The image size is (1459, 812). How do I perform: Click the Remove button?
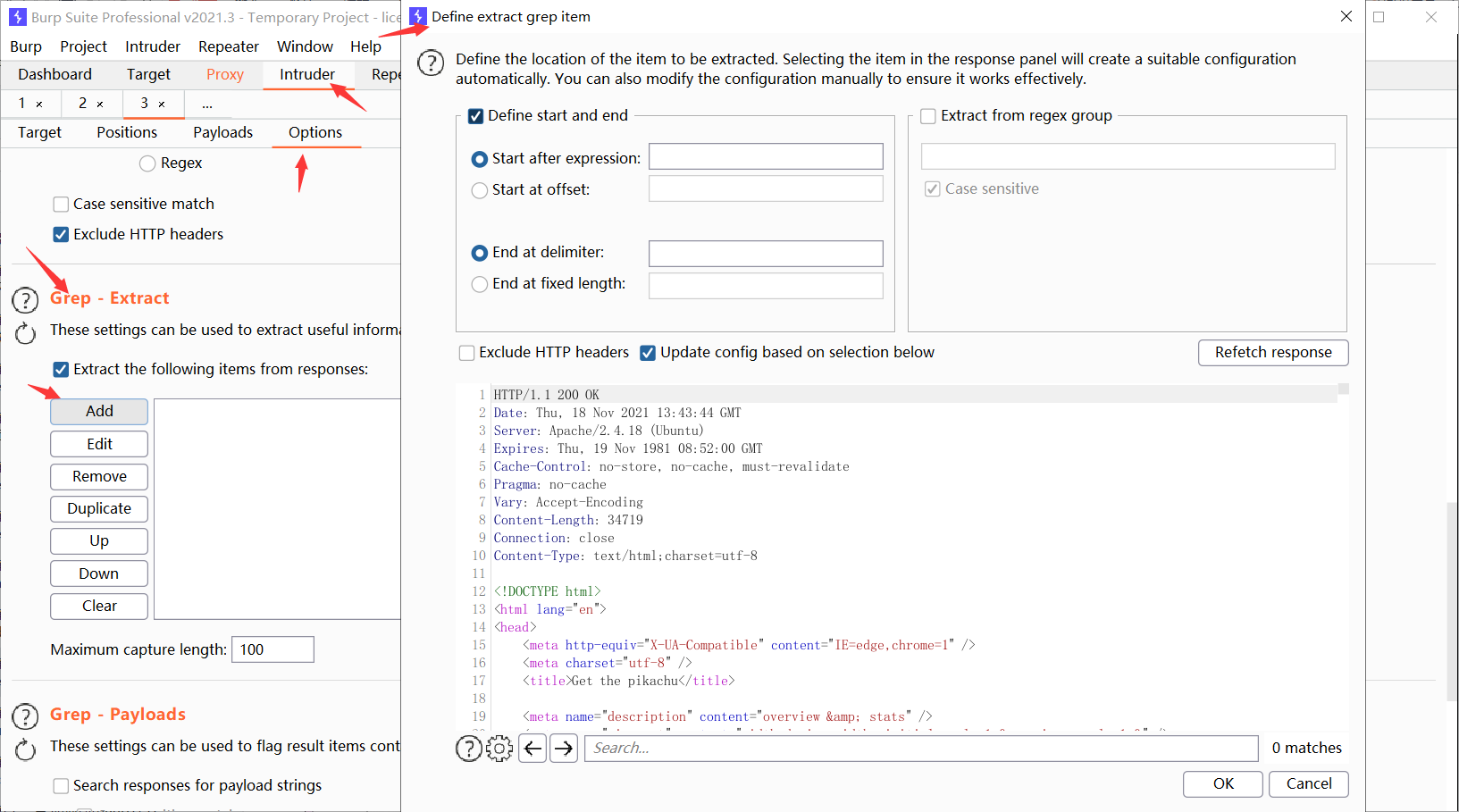99,476
